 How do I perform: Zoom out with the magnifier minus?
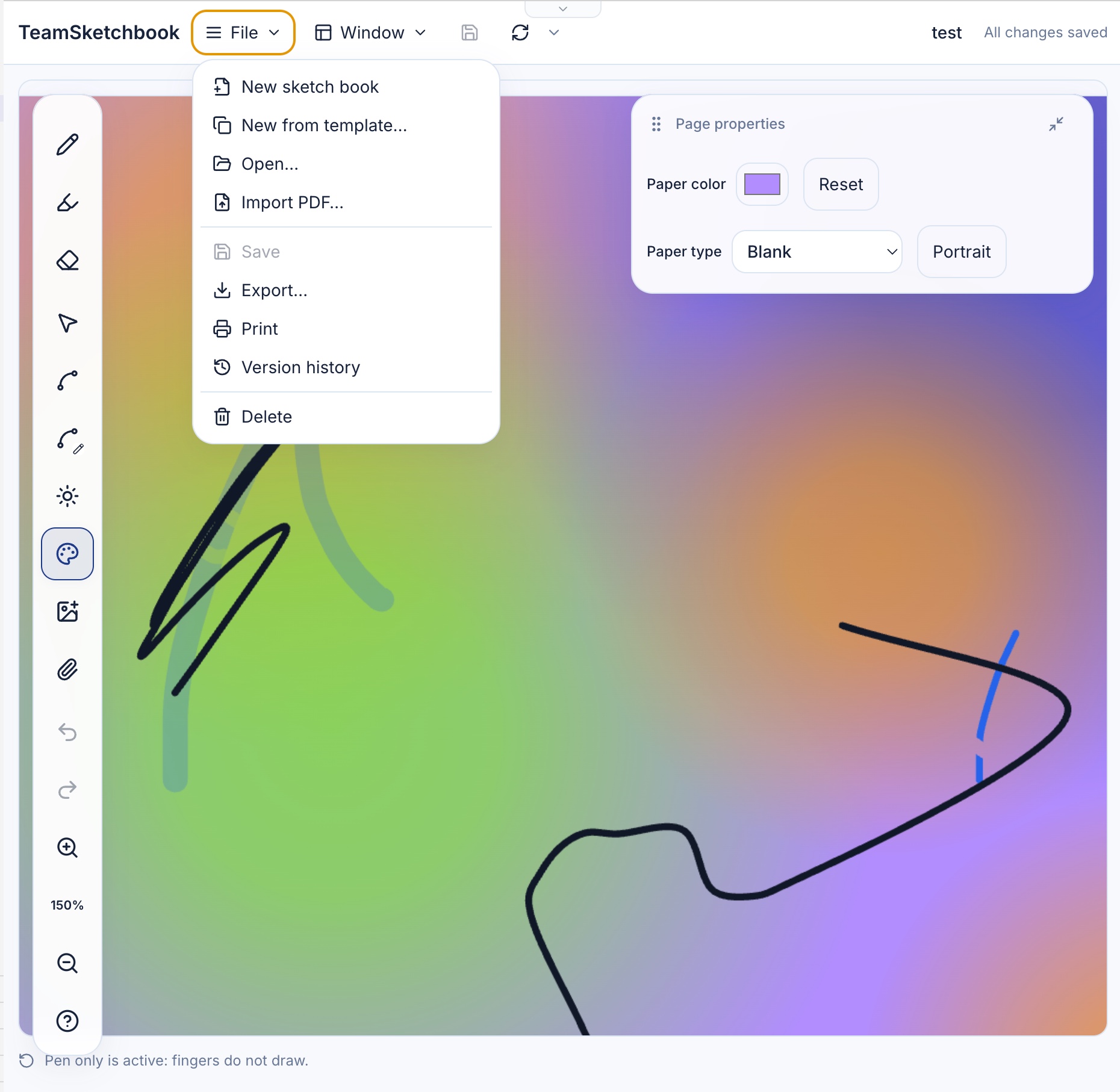pyautogui.click(x=67, y=963)
